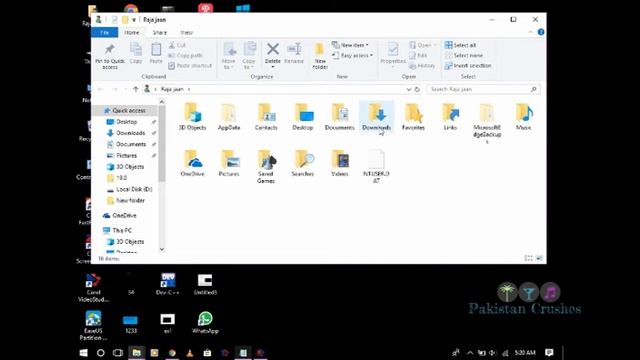Open the MicrosoftEdgeBackups folder
This screenshot has width=640, height=360.
coord(487,122)
